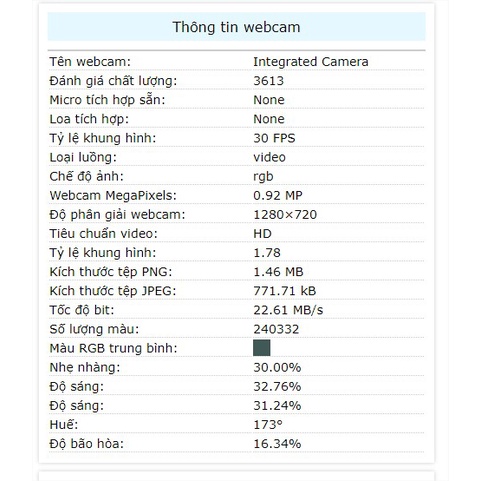
Task: Click the color count value 240332
Action: [x=276, y=329]
